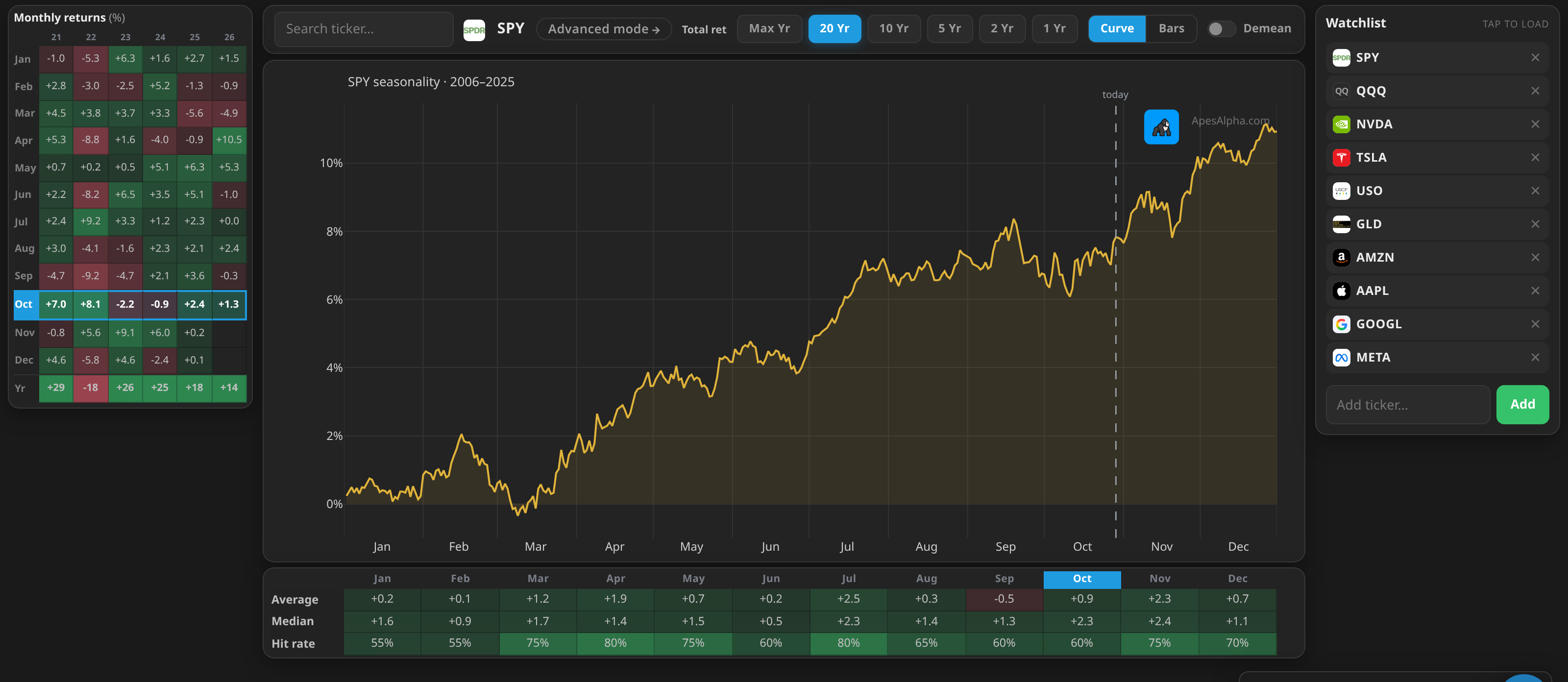Load TSLA ticker name from watchlist
This screenshot has width=1568, height=682.
tap(1371, 158)
